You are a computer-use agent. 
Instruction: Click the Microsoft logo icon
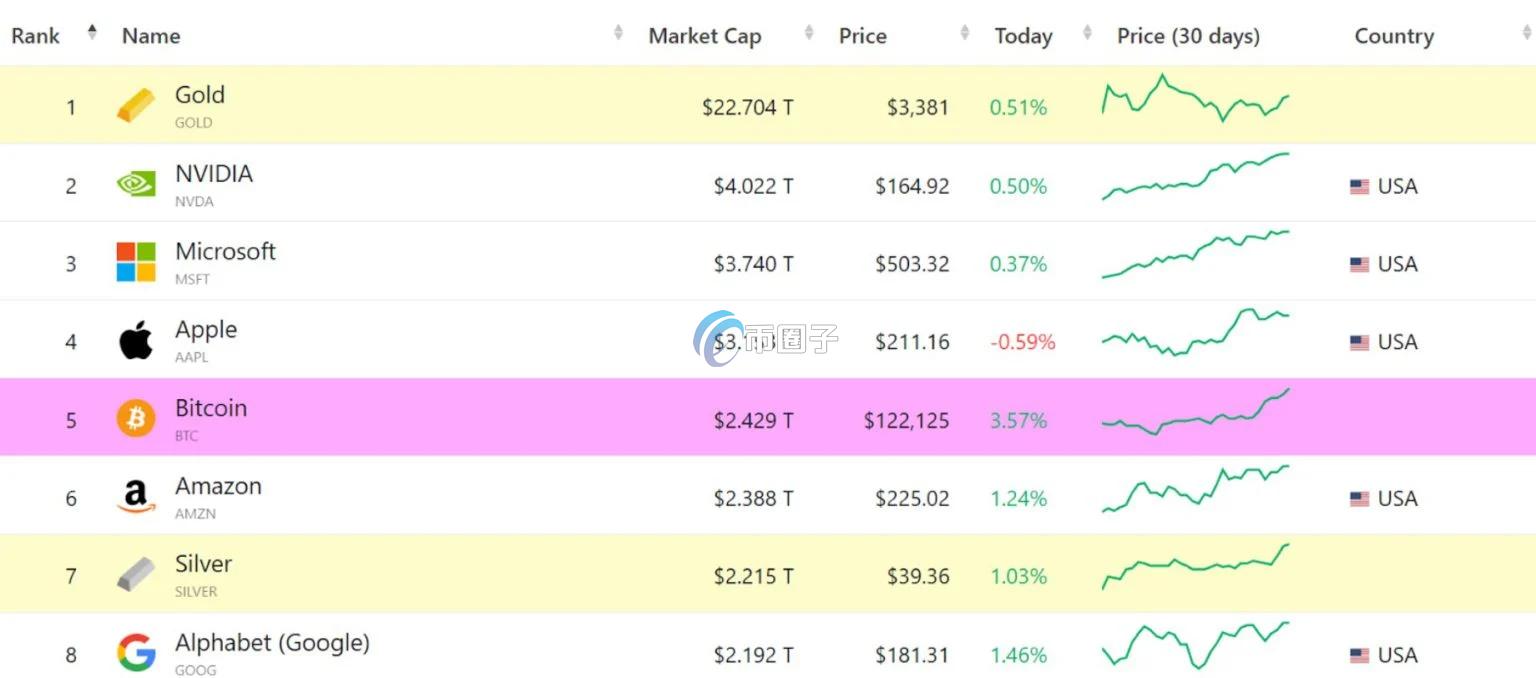coord(136,262)
